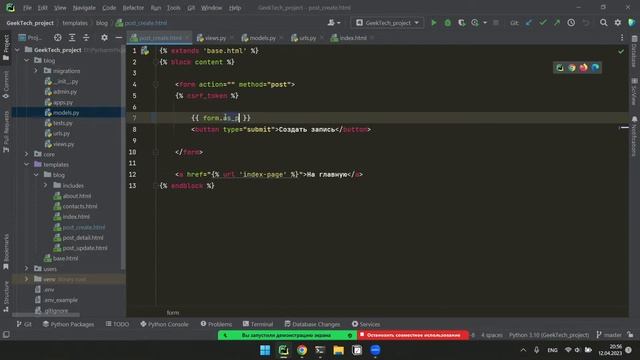Open the Refactor menu
This screenshot has height=360, width=640.
point(133,8)
